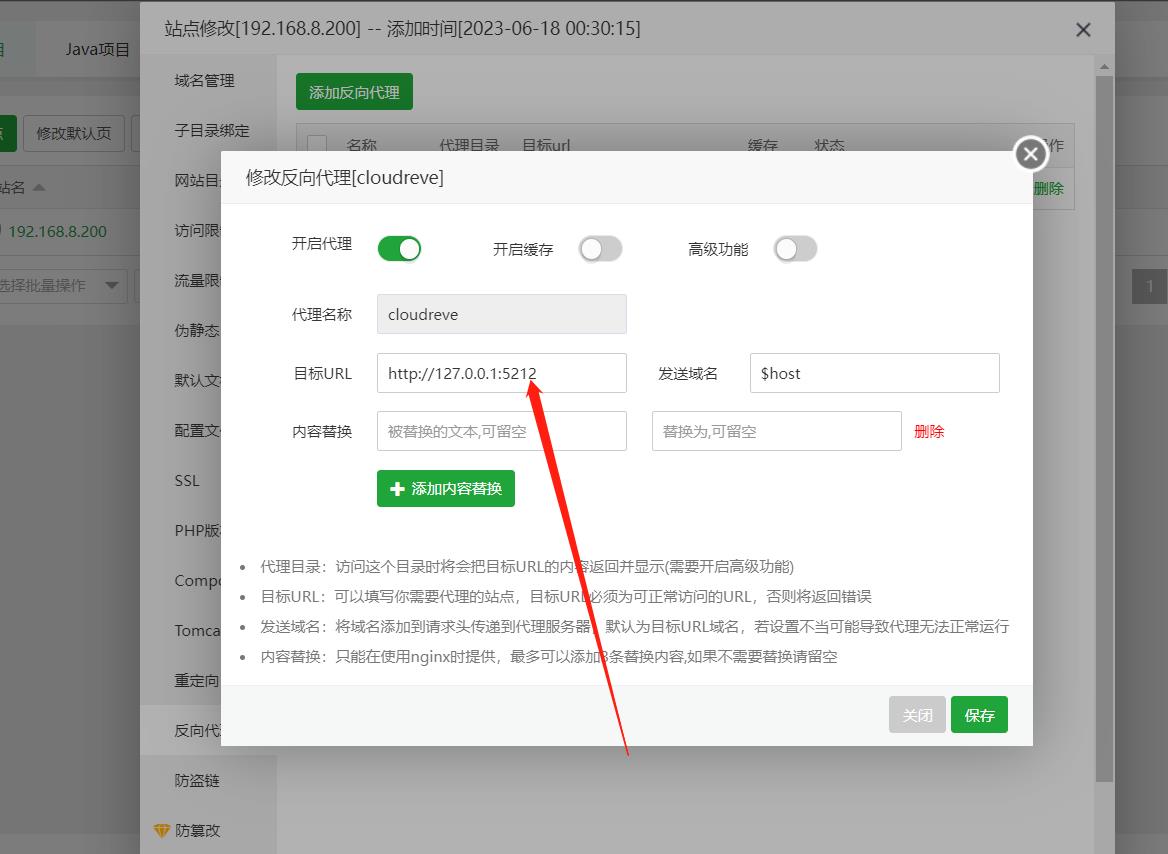Click the sort arrow next to 站名
Image resolution: width=1168 pixels, height=854 pixels.
click(39, 187)
